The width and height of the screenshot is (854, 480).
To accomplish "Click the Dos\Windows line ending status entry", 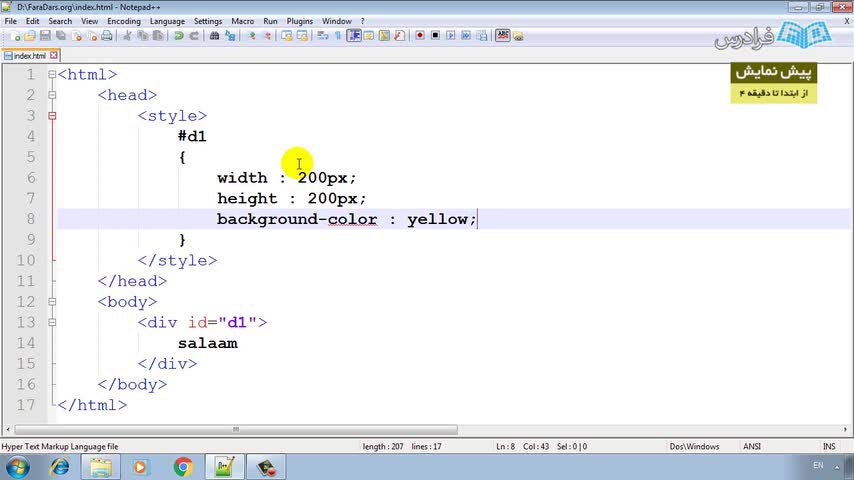I will pos(694,446).
